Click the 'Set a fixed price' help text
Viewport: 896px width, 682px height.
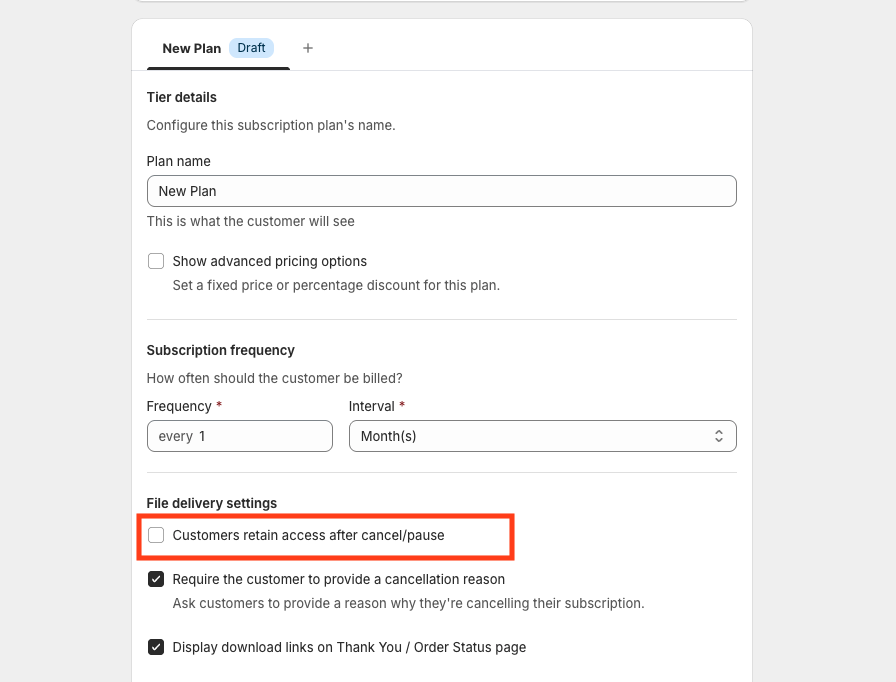335,285
